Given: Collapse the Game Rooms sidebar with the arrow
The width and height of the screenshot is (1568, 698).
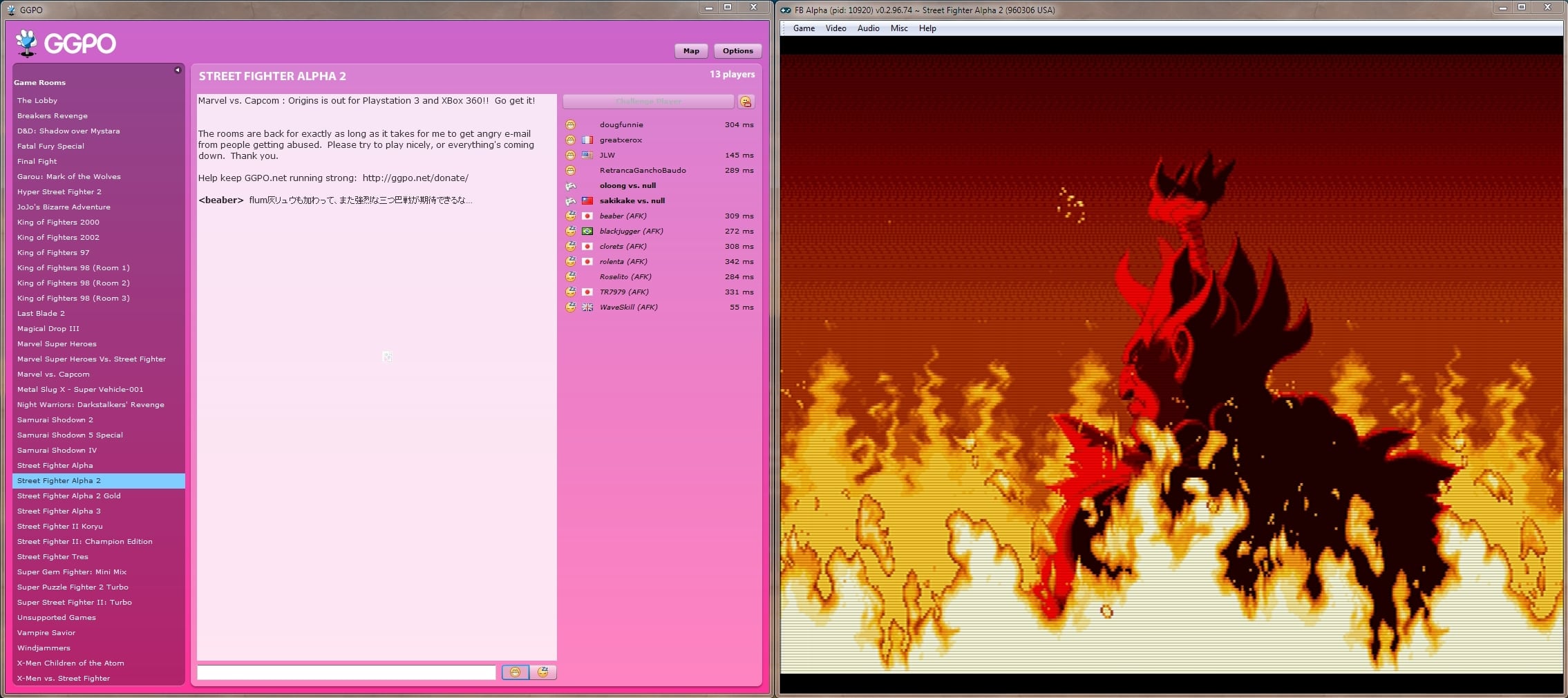Looking at the screenshot, I should click(178, 69).
